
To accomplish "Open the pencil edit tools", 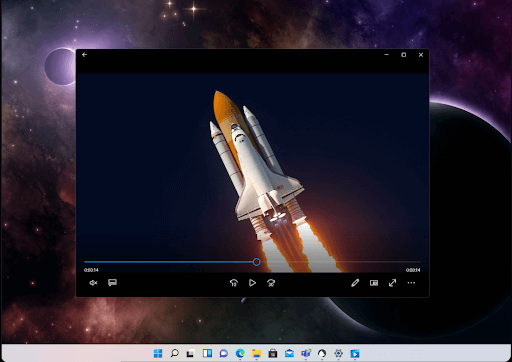I will tap(355, 283).
